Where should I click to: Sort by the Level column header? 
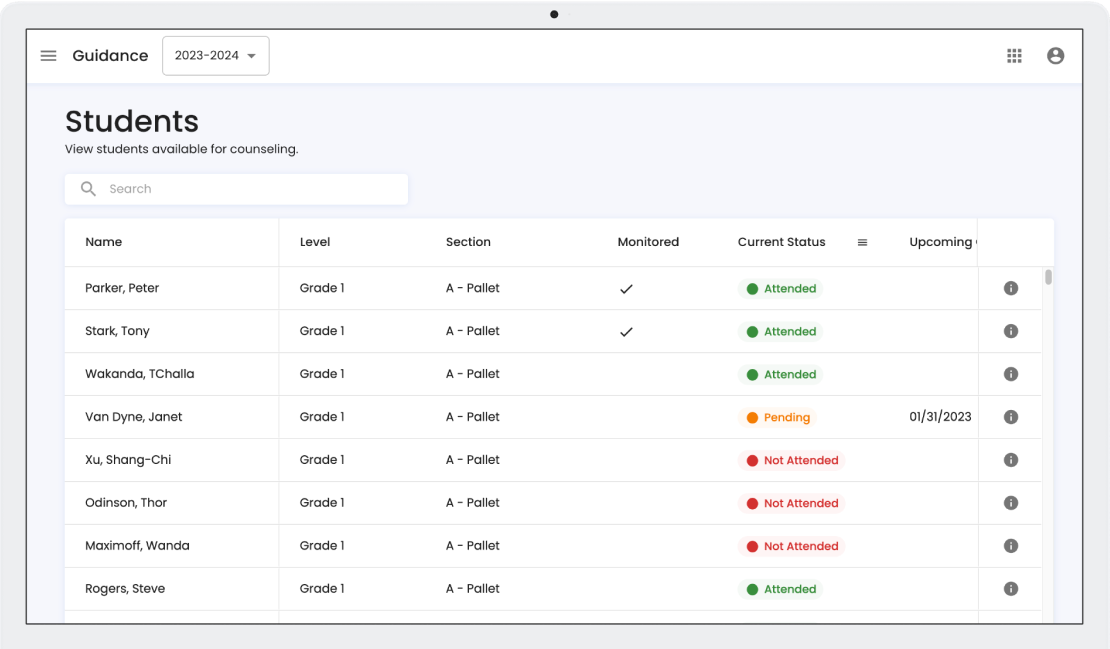point(315,242)
